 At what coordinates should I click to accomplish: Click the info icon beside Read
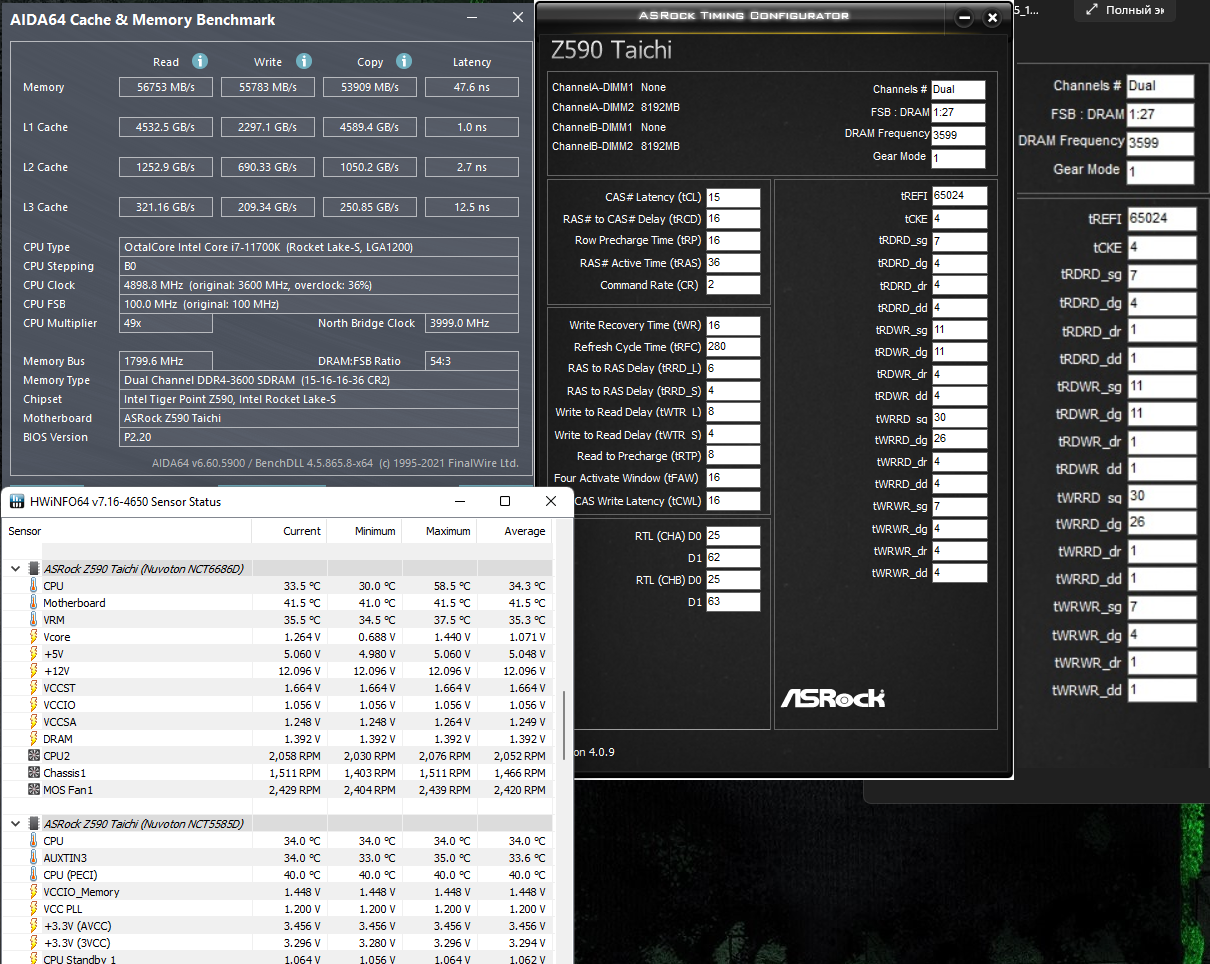tap(200, 61)
